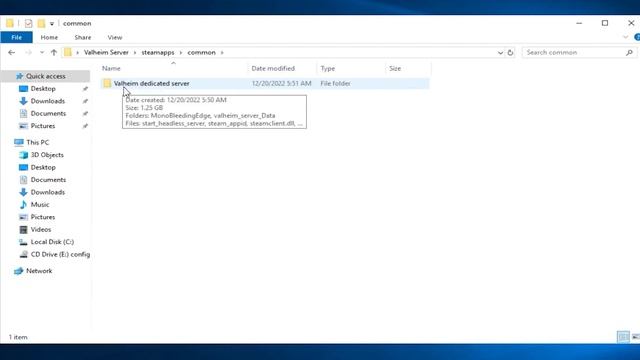Click the search magnifier icon

629,52
